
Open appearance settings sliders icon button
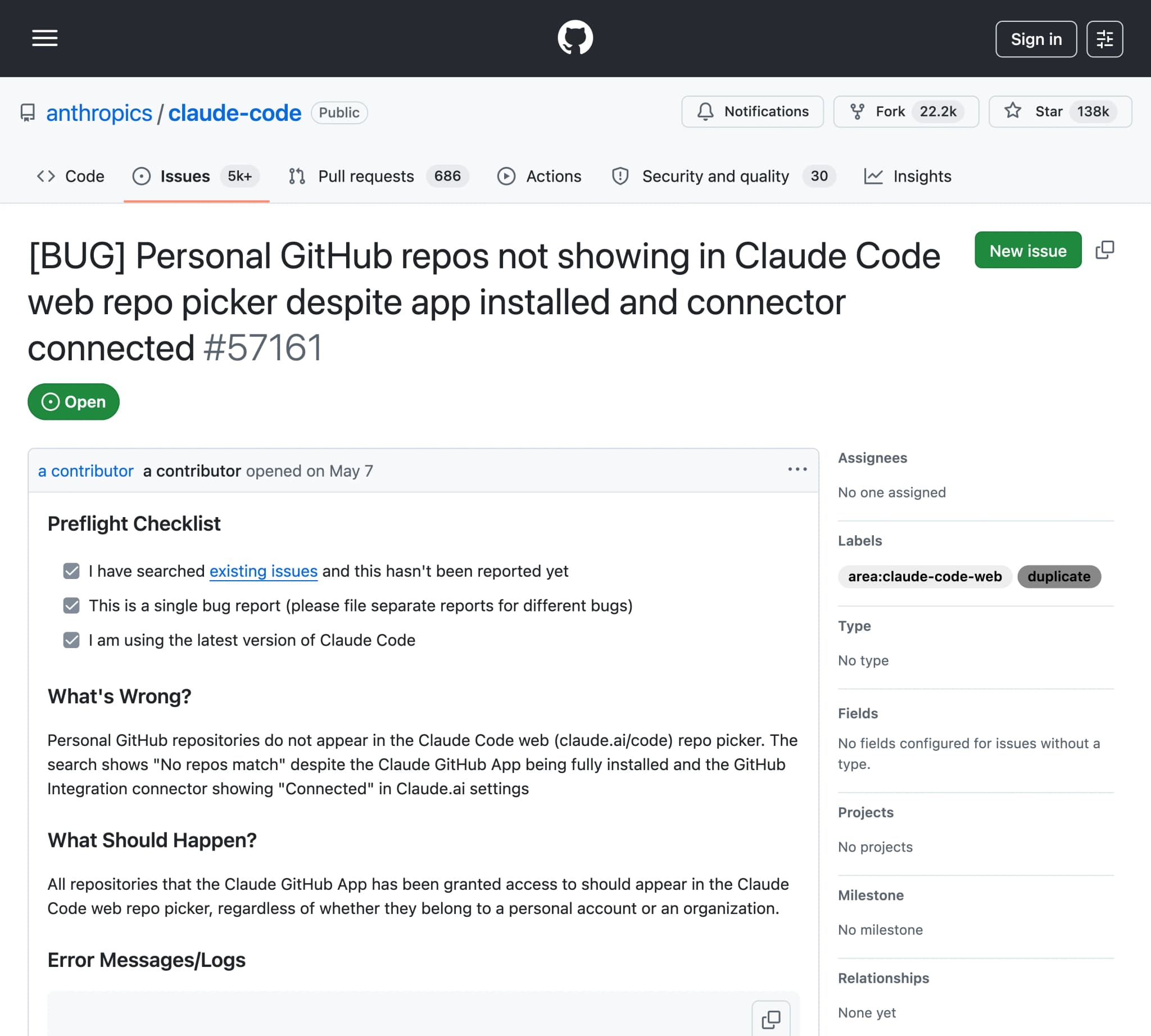coord(1104,39)
